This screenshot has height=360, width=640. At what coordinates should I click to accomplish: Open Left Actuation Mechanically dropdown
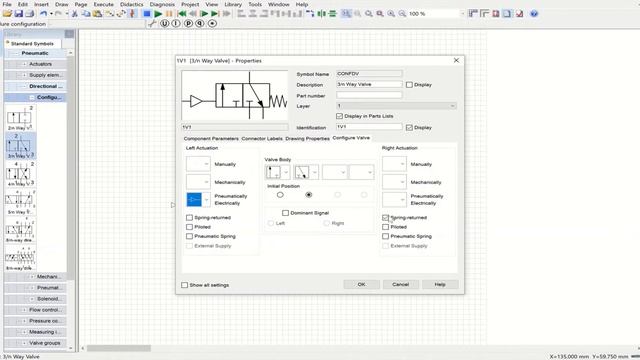[198, 182]
